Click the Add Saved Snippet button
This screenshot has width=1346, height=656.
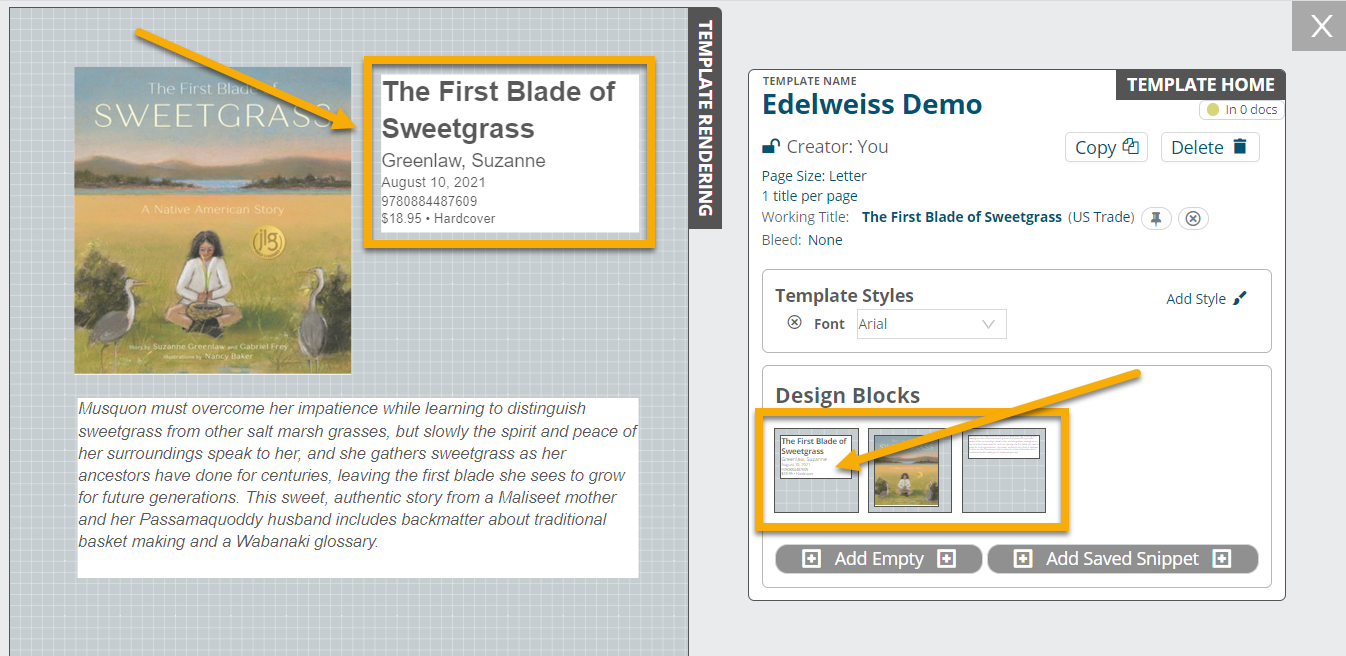[1122, 559]
